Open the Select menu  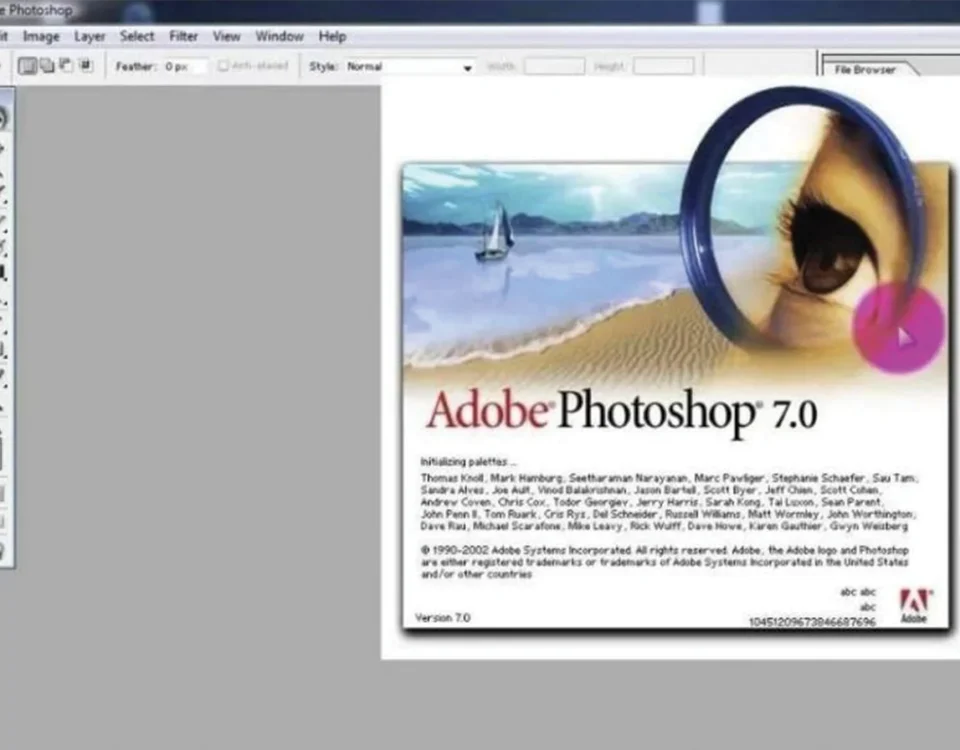(137, 36)
